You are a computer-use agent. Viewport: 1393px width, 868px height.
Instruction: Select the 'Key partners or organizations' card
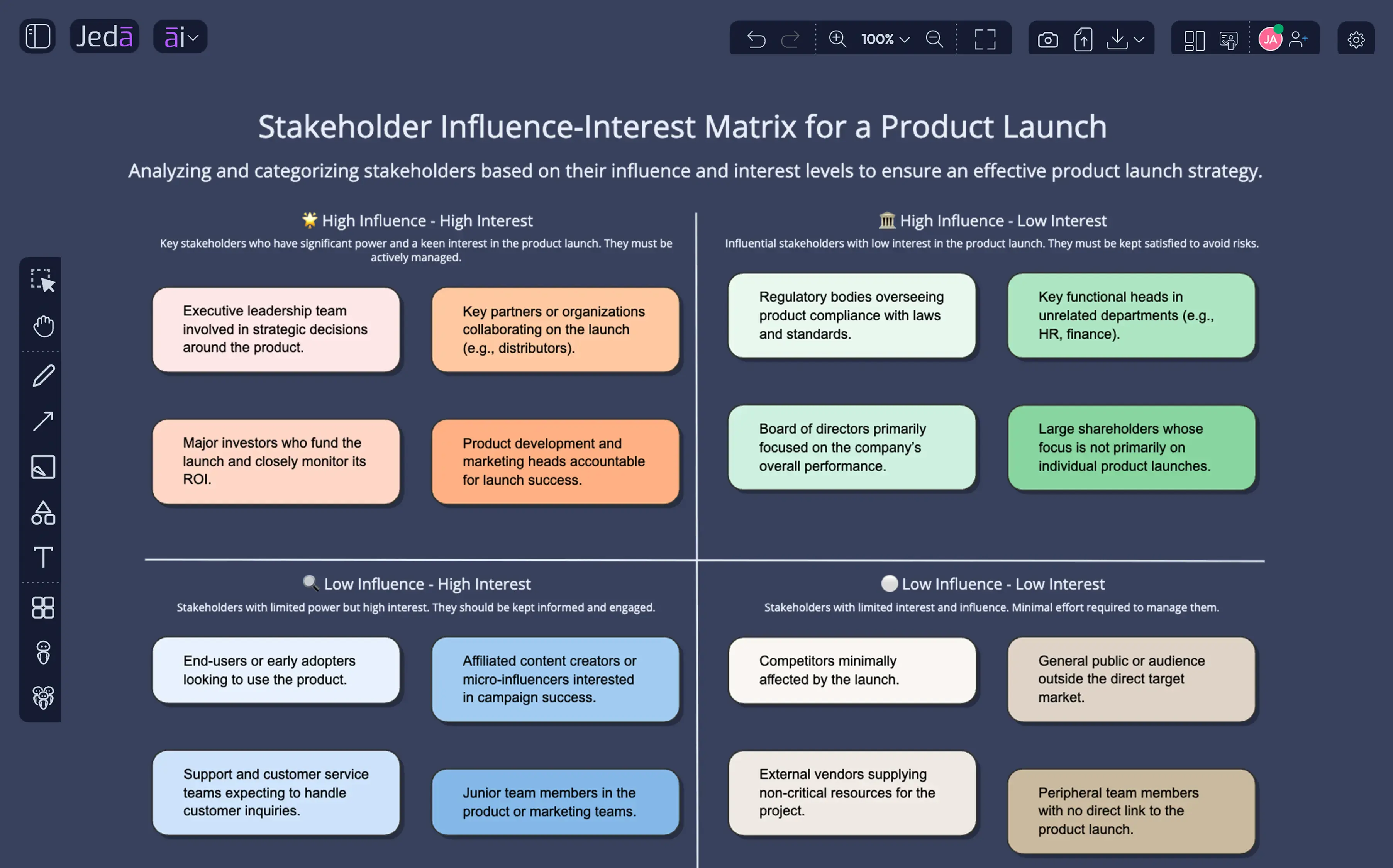pyautogui.click(x=555, y=329)
